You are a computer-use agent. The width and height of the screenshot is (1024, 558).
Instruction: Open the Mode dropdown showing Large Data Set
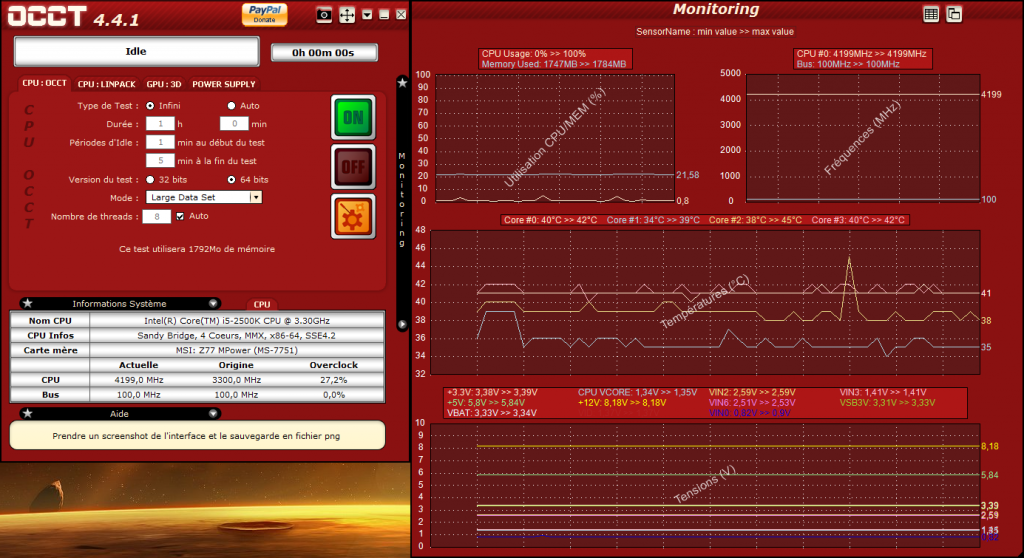[204, 197]
